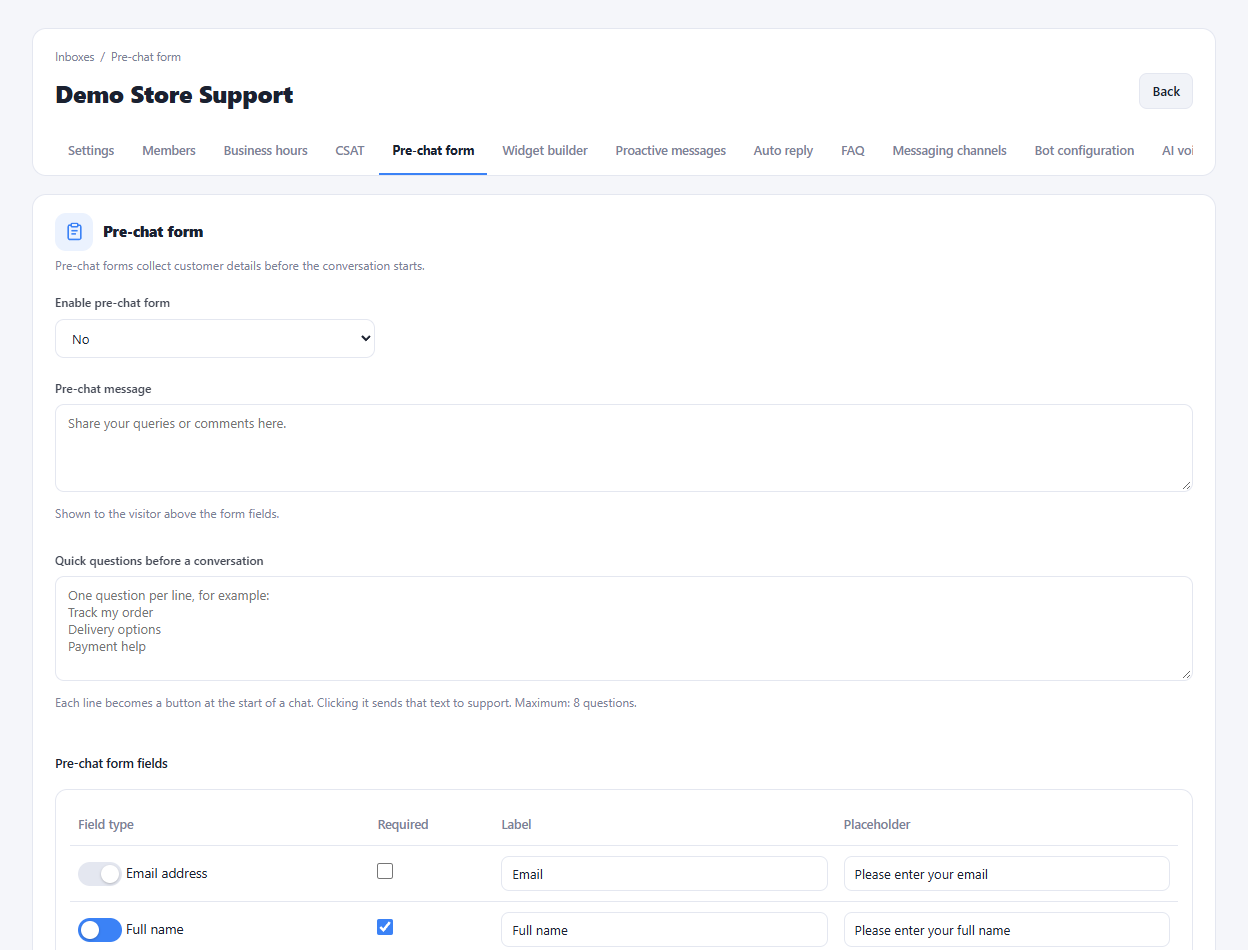This screenshot has width=1248, height=950.
Task: Click the Required column header
Action: coord(403,825)
